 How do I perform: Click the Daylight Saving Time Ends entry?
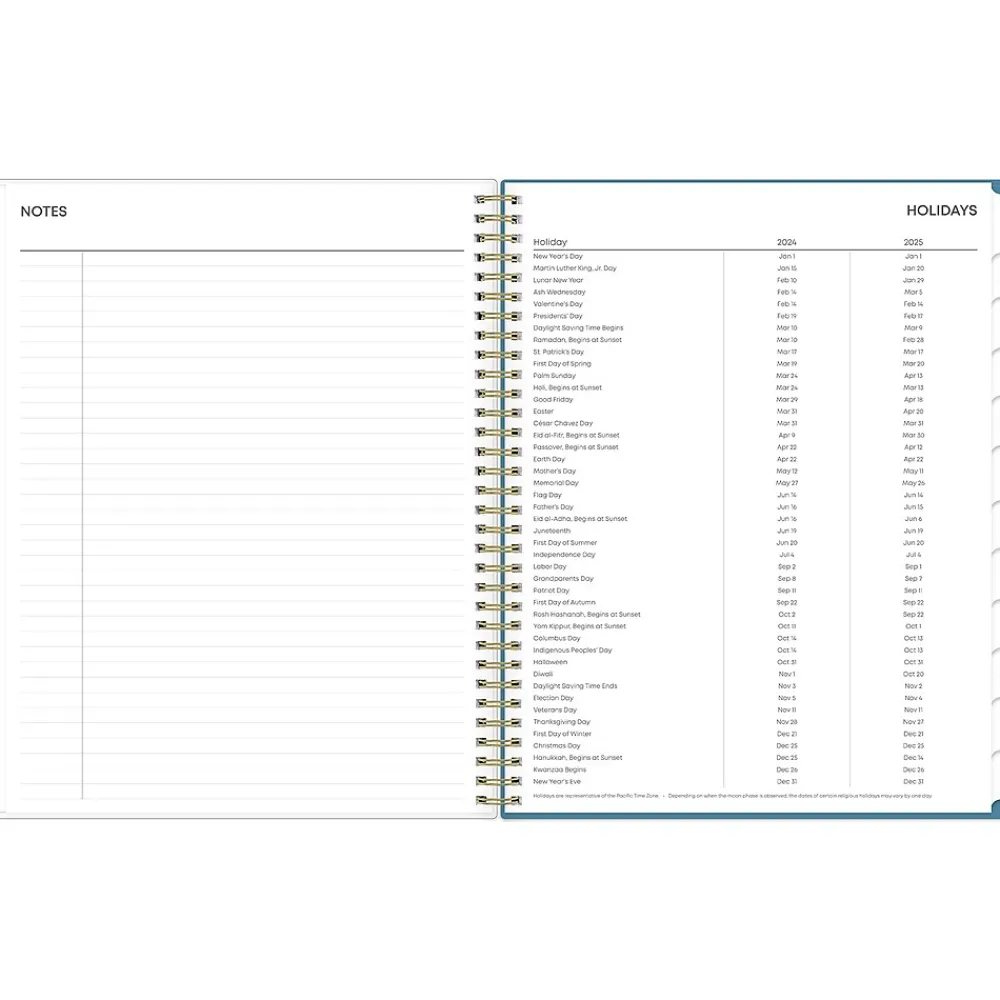(575, 686)
